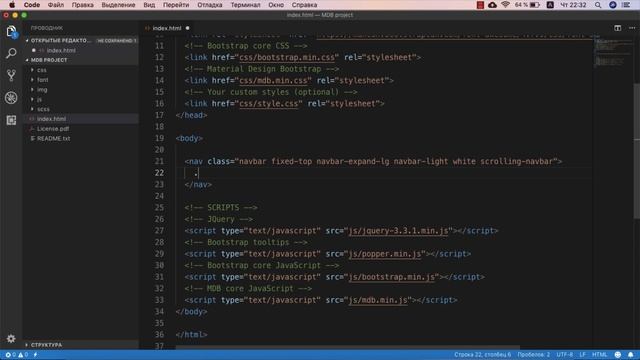The height and width of the screenshot is (360, 640).
Task: Click the nav class attribute text on line 21
Action: tap(384, 162)
